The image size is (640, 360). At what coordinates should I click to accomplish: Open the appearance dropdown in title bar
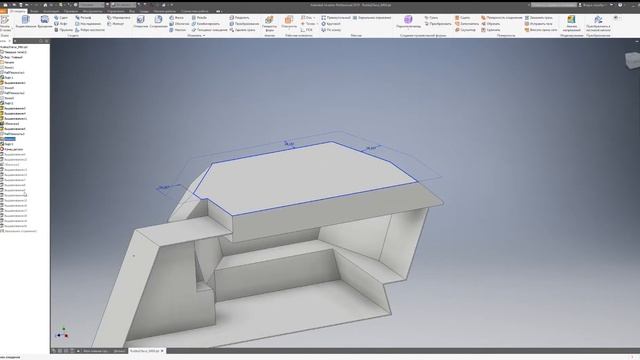(x=123, y=5)
